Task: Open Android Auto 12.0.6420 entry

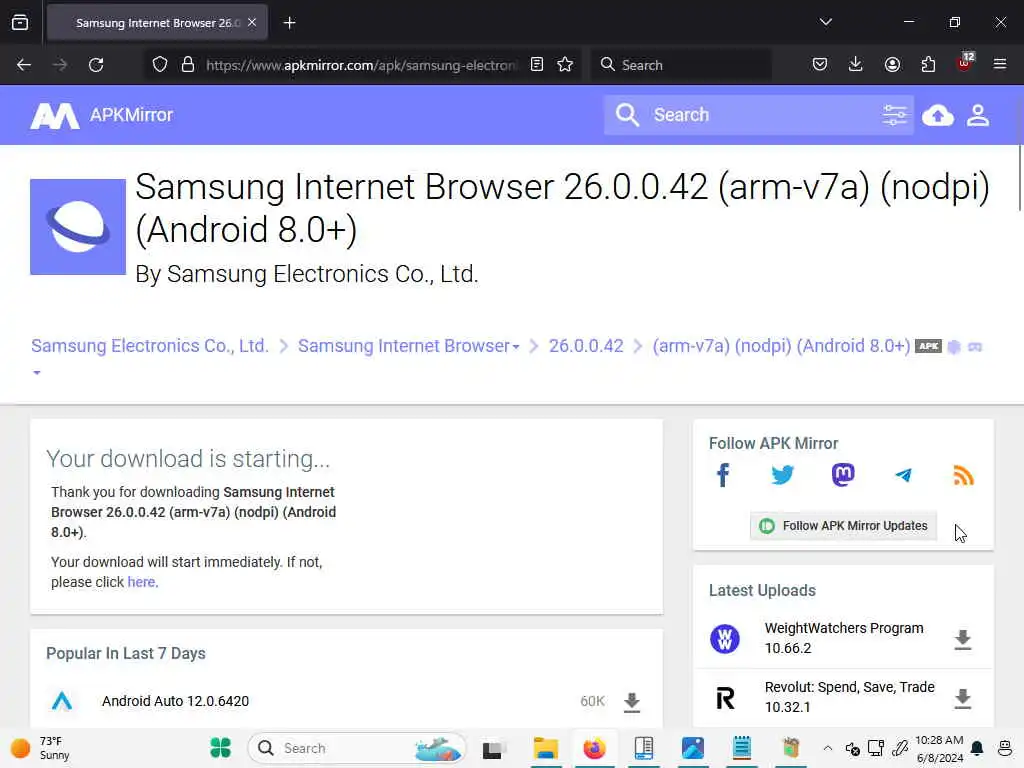Action: click(x=175, y=701)
